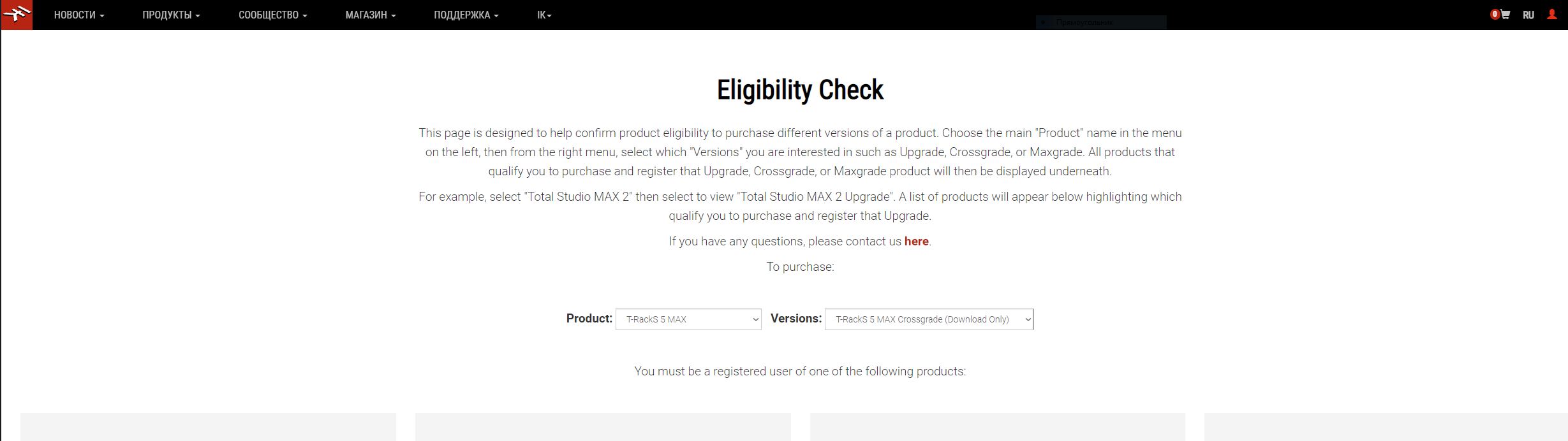This screenshot has width=1568, height=441.
Task: Select the second eligible product card
Action: (x=603, y=427)
